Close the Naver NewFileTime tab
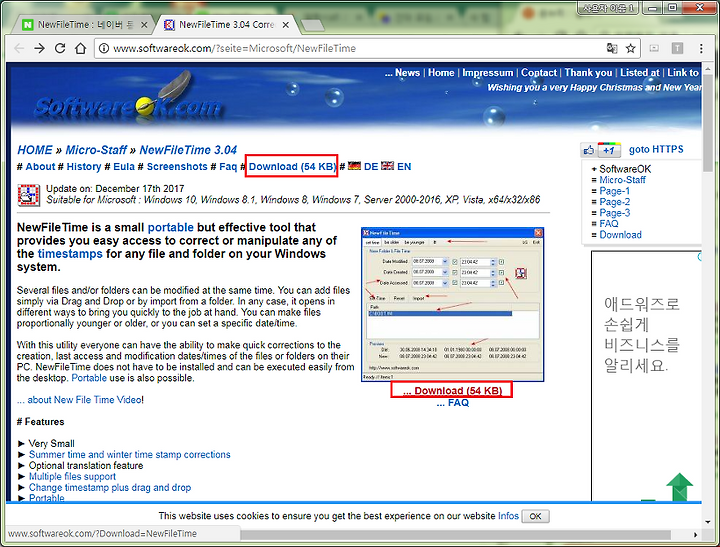Image resolution: width=720 pixels, height=547 pixels. [144, 25]
